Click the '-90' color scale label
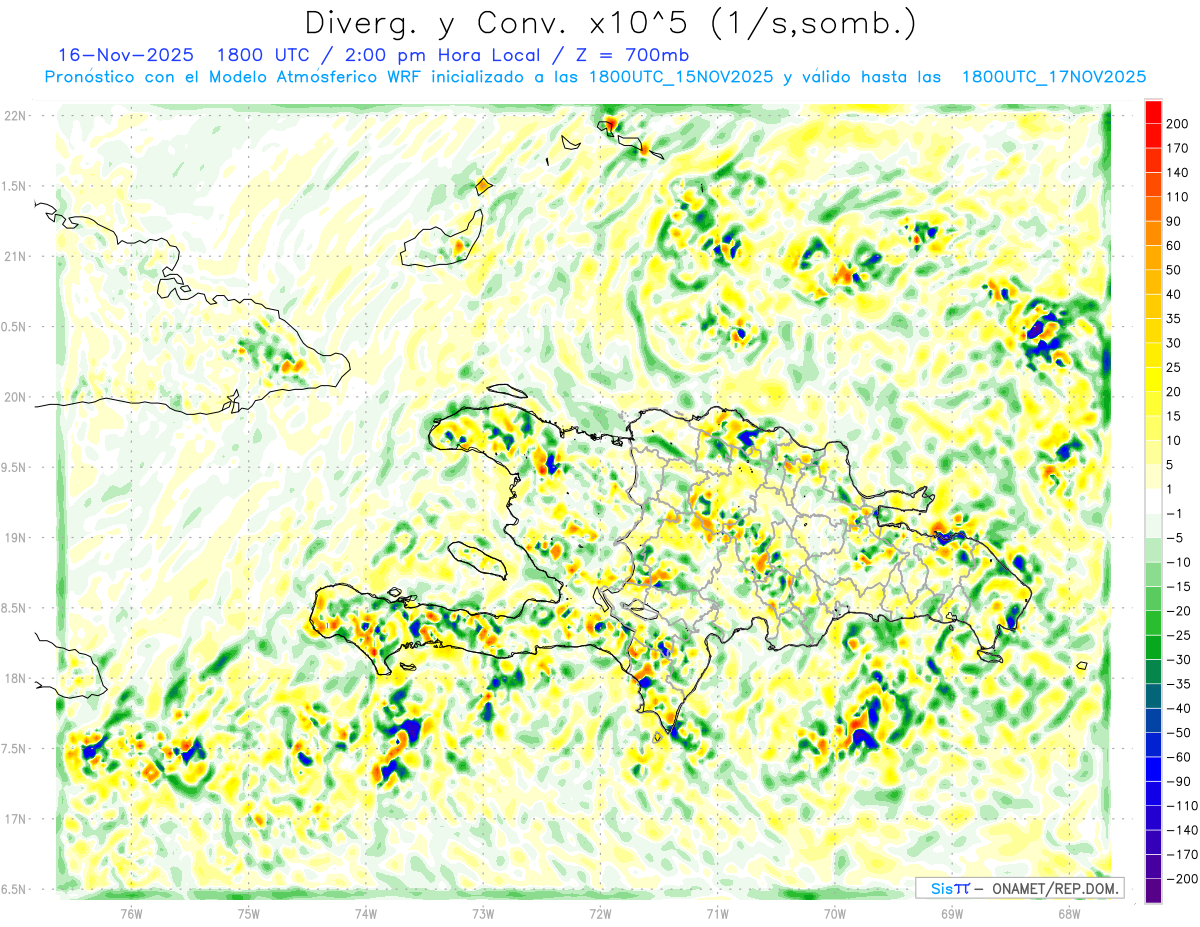Screen dimensions: 1200x927 click(1179, 781)
